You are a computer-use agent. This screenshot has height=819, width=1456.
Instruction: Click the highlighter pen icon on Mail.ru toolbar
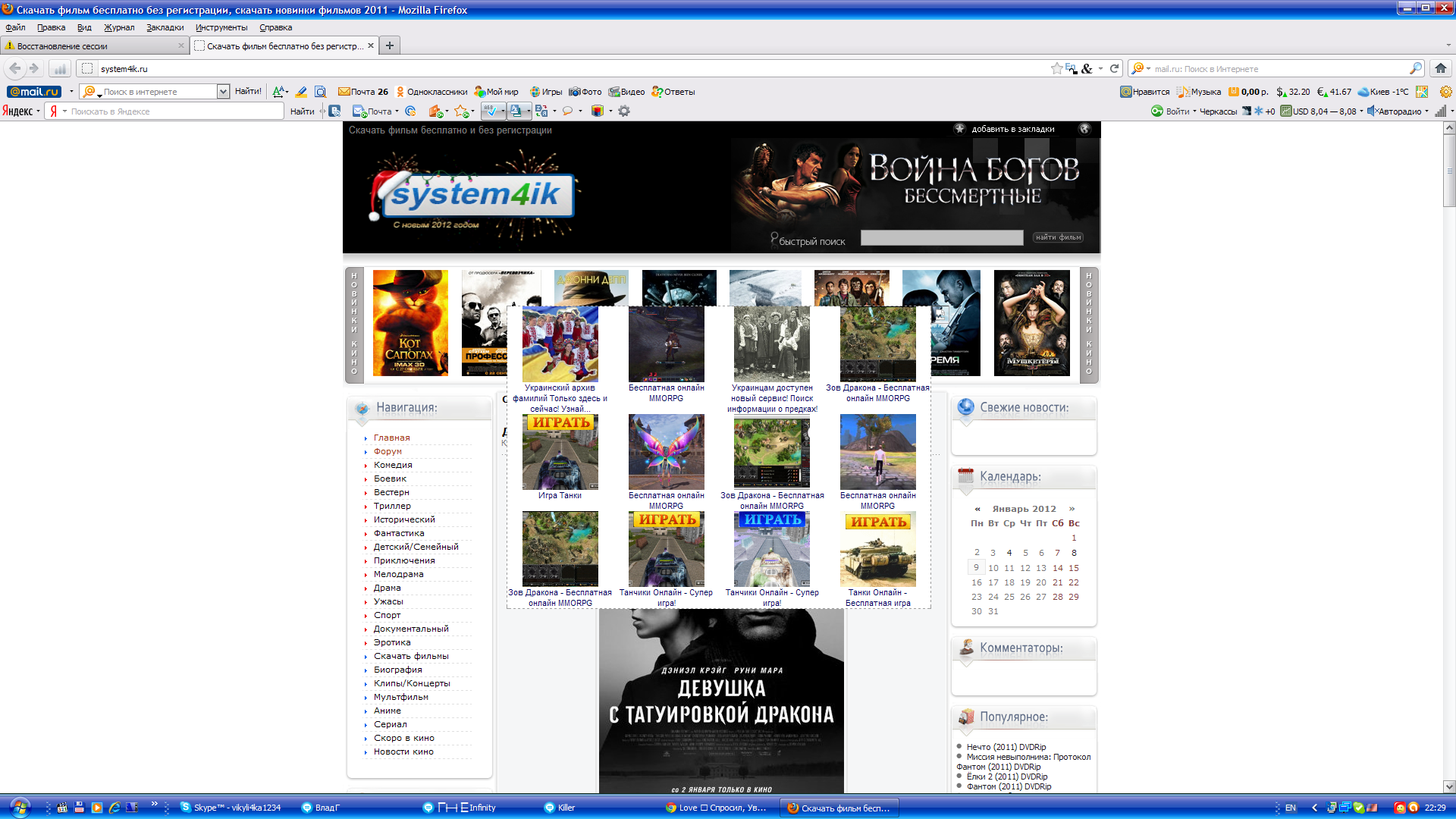pyautogui.click(x=301, y=92)
